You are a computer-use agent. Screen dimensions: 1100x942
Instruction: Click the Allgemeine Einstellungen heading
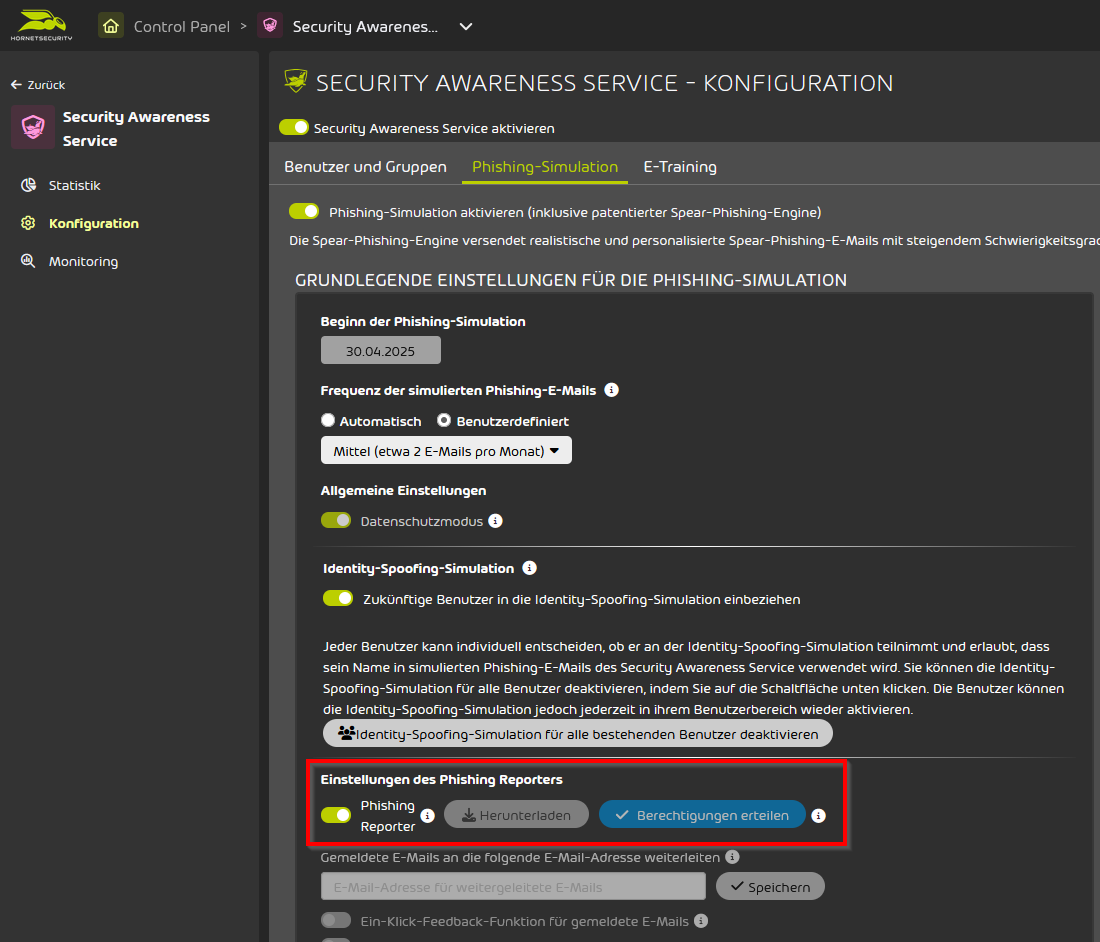[x=403, y=490]
